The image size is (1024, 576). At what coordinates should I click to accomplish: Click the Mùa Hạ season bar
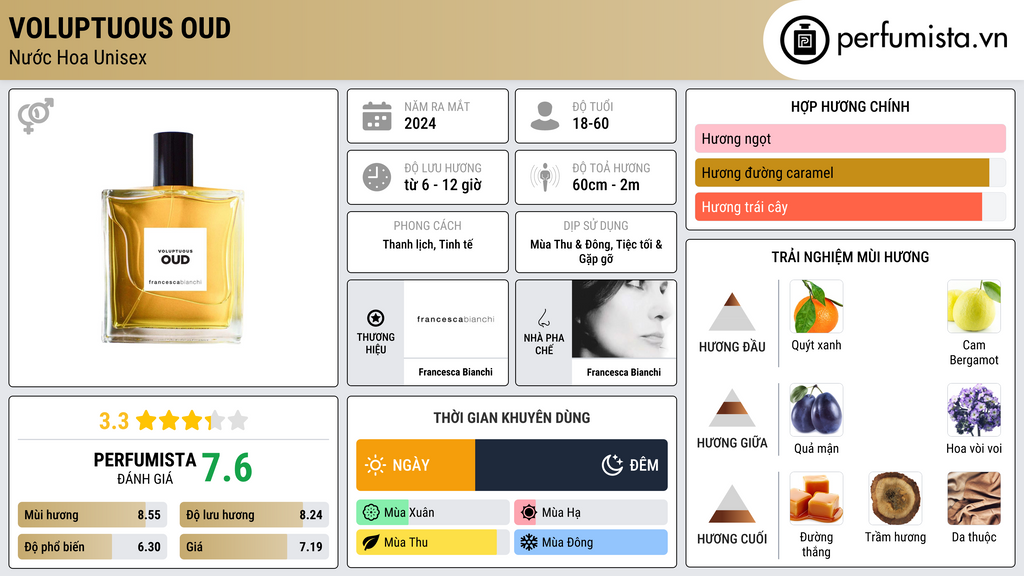pos(590,513)
